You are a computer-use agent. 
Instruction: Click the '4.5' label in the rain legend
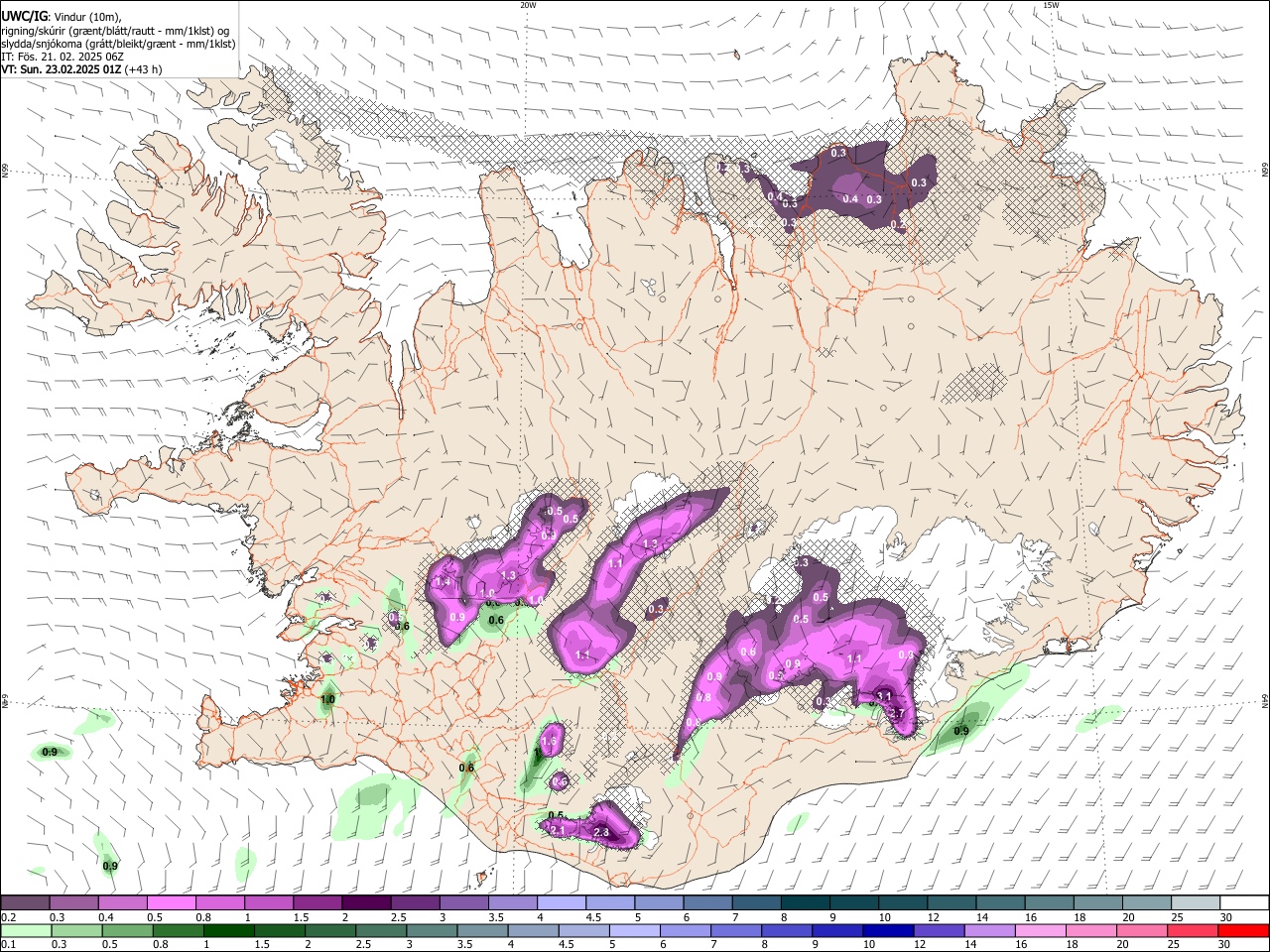pos(567,945)
